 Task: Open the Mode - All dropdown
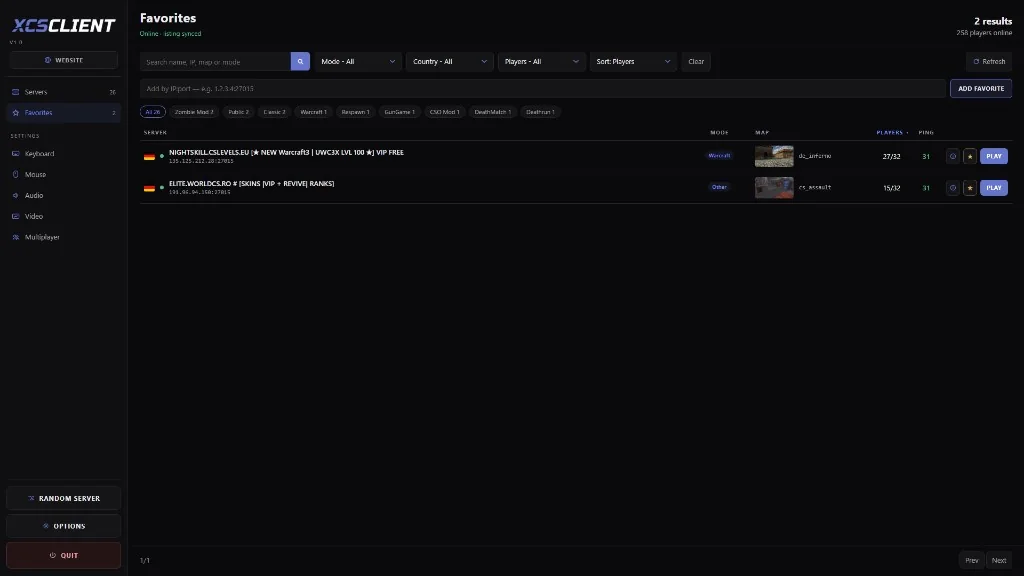pos(358,61)
